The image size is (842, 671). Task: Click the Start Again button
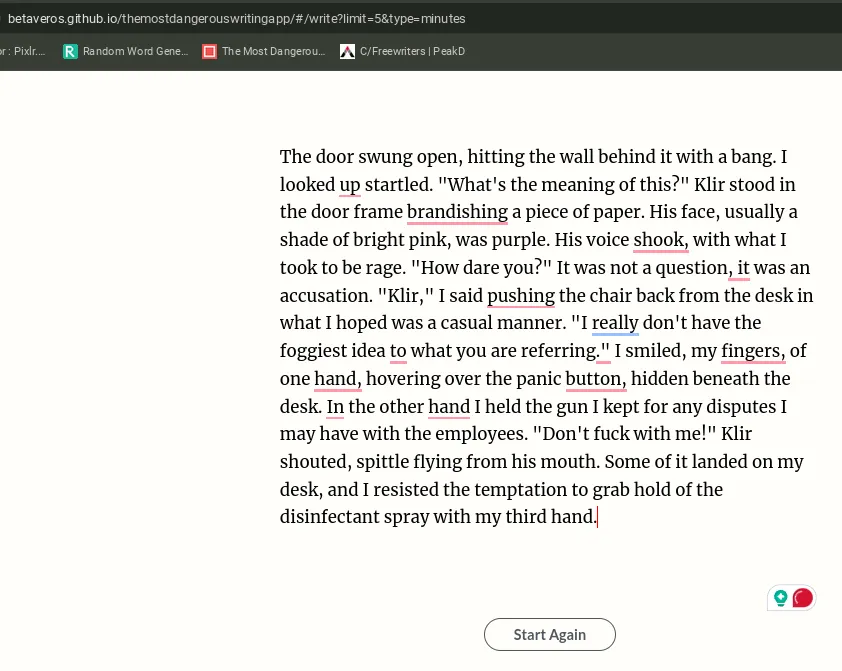click(549, 634)
